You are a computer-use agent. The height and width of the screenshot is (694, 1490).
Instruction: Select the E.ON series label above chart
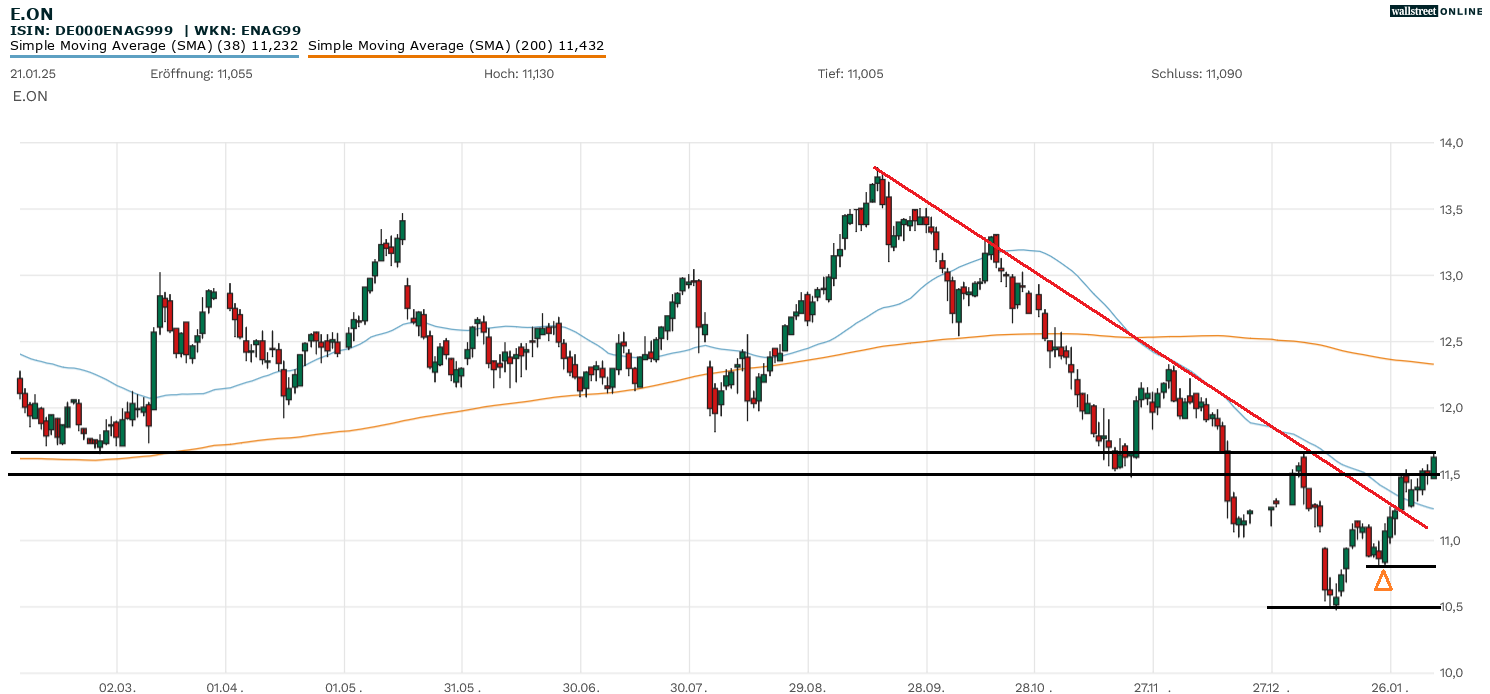pyautogui.click(x=30, y=96)
